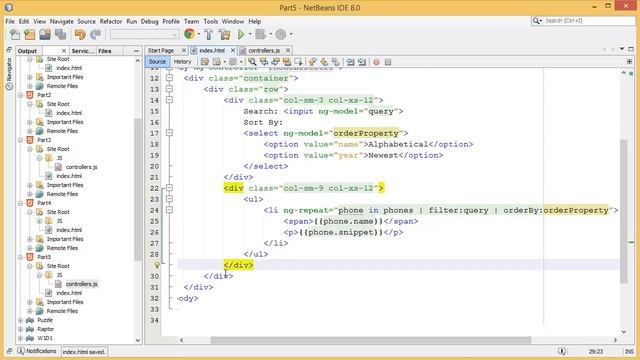The height and width of the screenshot is (360, 640).
Task: Click the Previous Bookmark editor icon
Action: tap(313, 62)
